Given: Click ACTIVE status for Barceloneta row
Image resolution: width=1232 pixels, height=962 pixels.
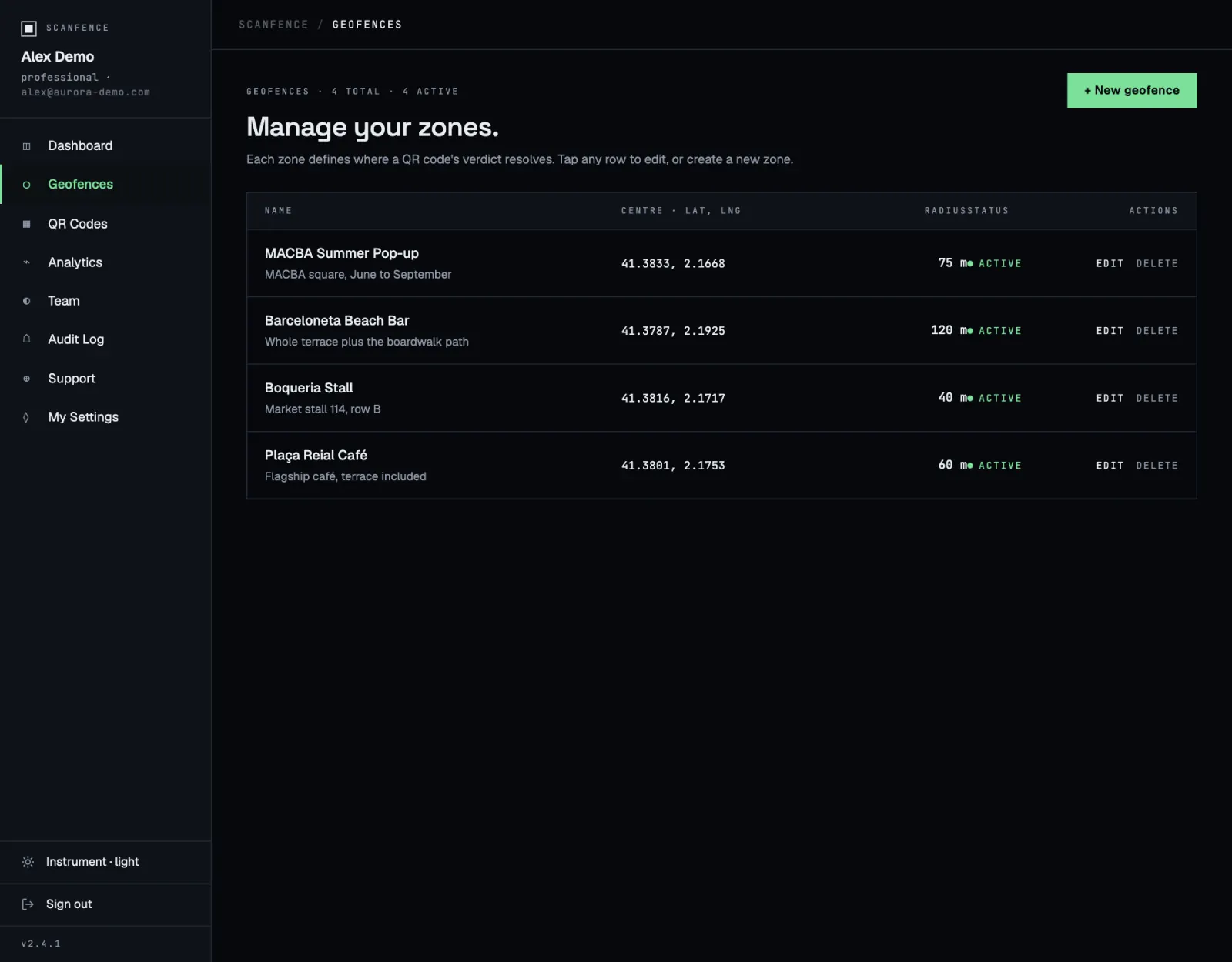Looking at the screenshot, I should (995, 331).
